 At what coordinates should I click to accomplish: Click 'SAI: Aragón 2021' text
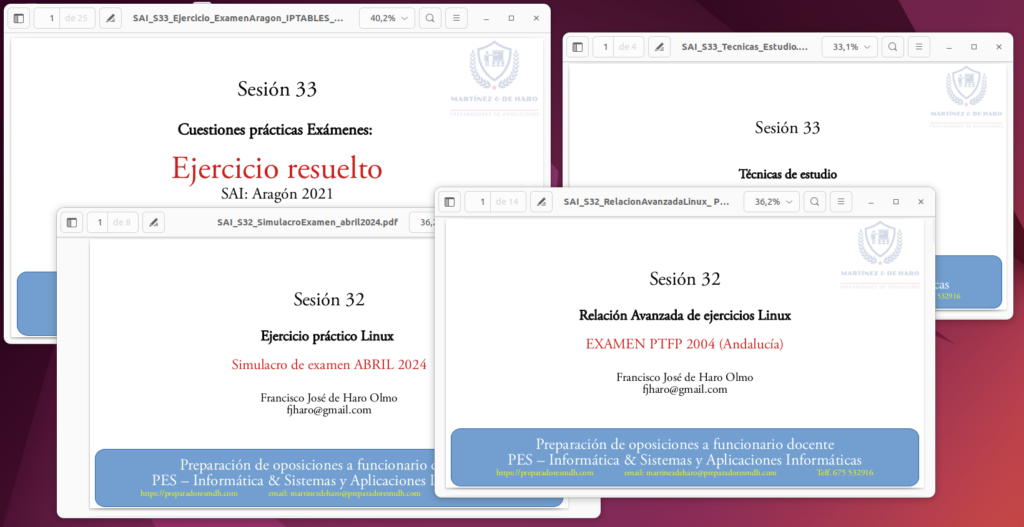pos(277,193)
